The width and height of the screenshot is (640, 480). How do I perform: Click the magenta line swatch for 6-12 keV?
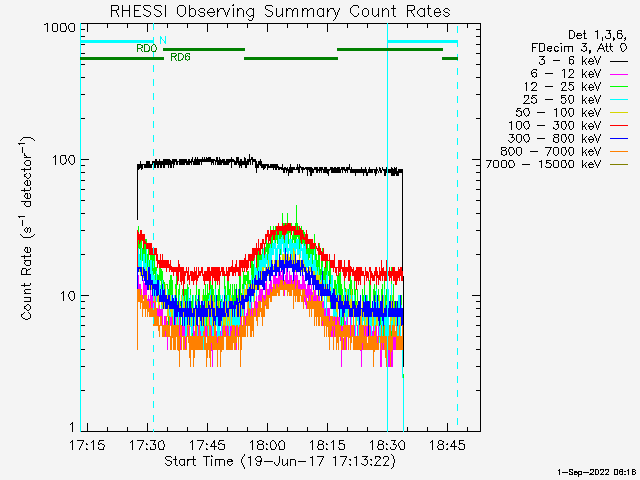(x=619, y=74)
